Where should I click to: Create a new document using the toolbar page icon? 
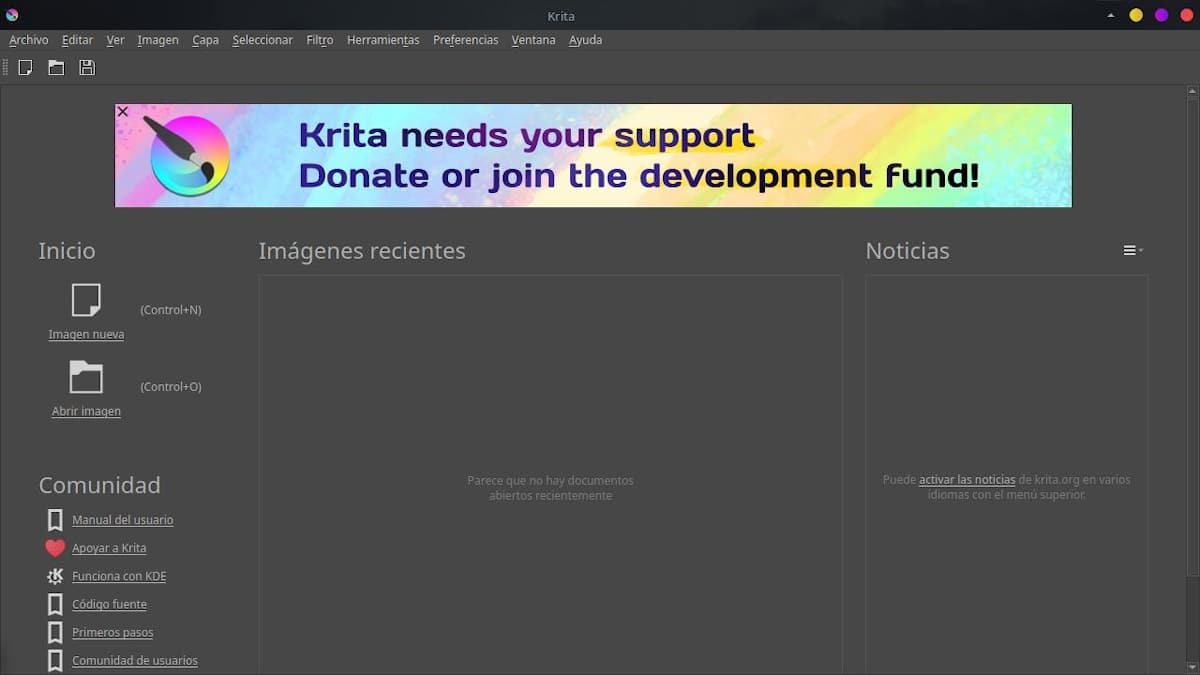pyautogui.click(x=24, y=67)
